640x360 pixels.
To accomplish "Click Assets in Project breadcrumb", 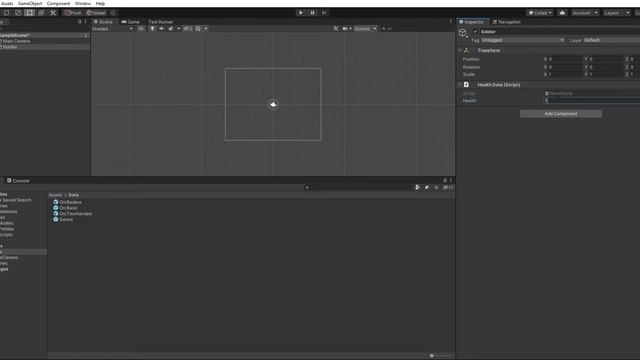I will tap(56, 195).
